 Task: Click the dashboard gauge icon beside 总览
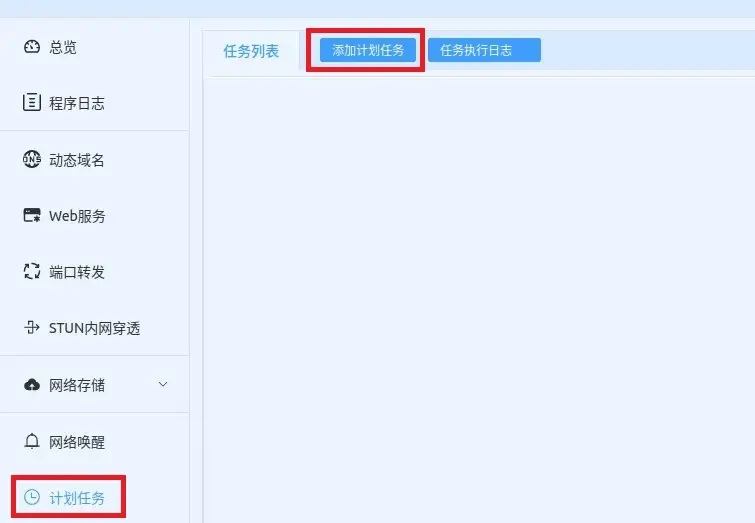click(x=32, y=47)
